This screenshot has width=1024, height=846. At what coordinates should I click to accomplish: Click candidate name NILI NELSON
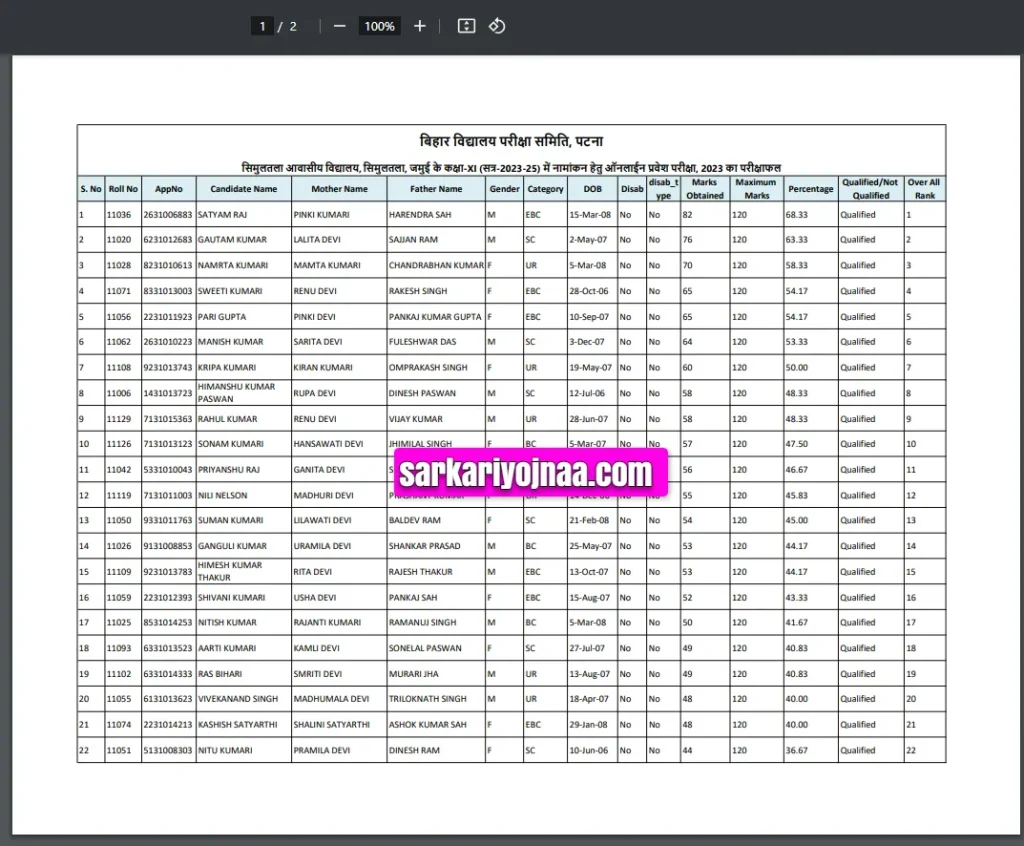pos(223,495)
